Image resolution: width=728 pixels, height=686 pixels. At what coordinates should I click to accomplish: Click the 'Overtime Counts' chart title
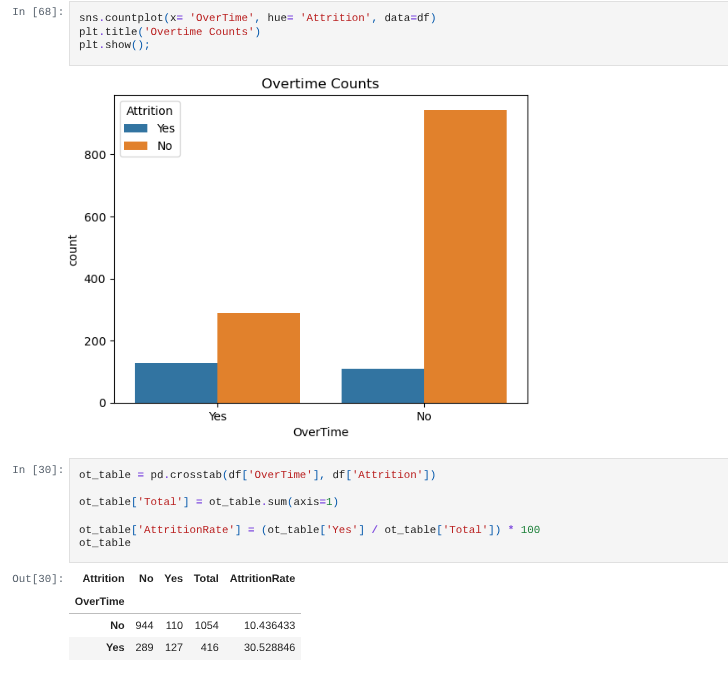tap(320, 84)
